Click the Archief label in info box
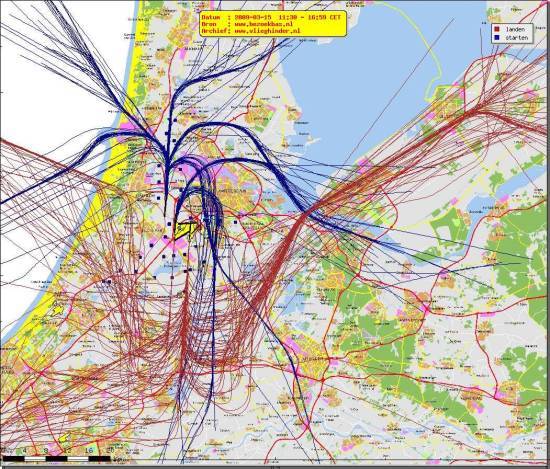550x469 pixels. (x=214, y=31)
